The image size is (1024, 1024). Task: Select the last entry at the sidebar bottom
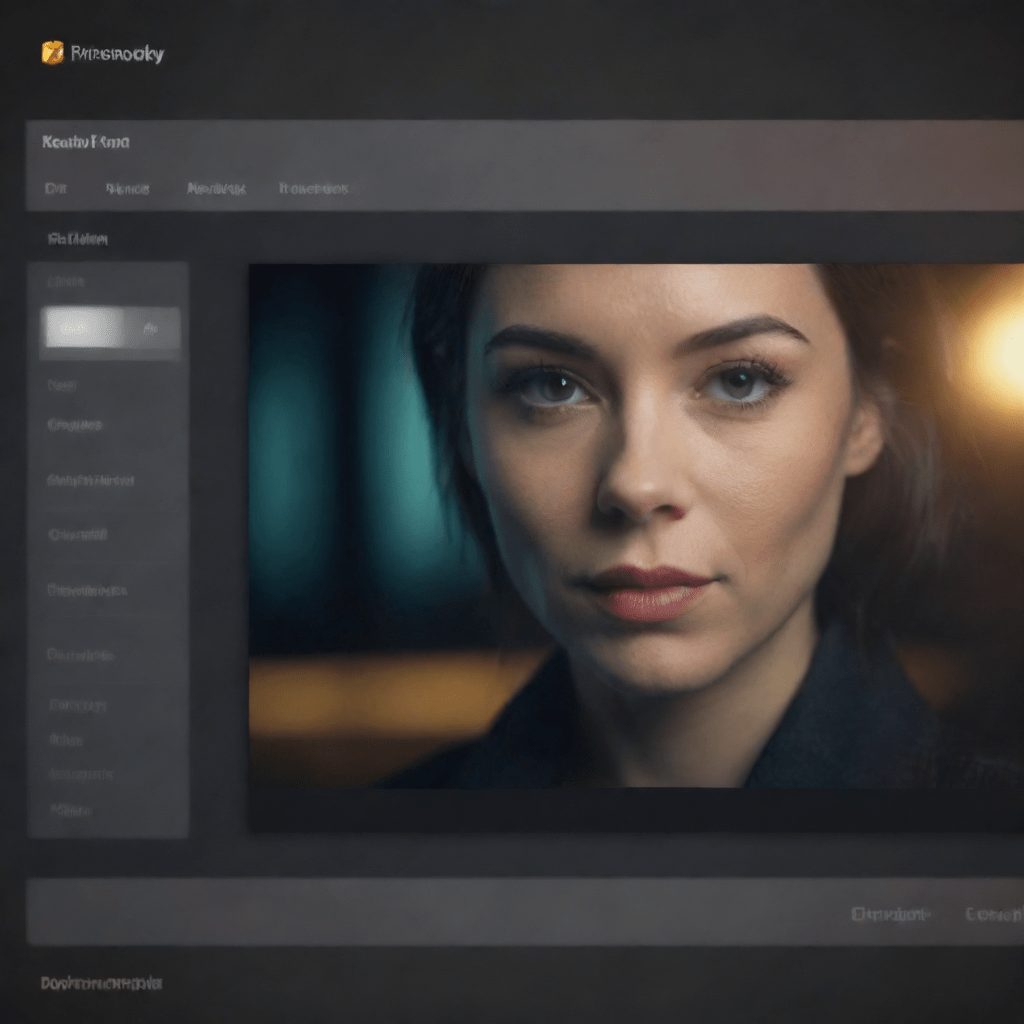pyautogui.click(x=70, y=810)
